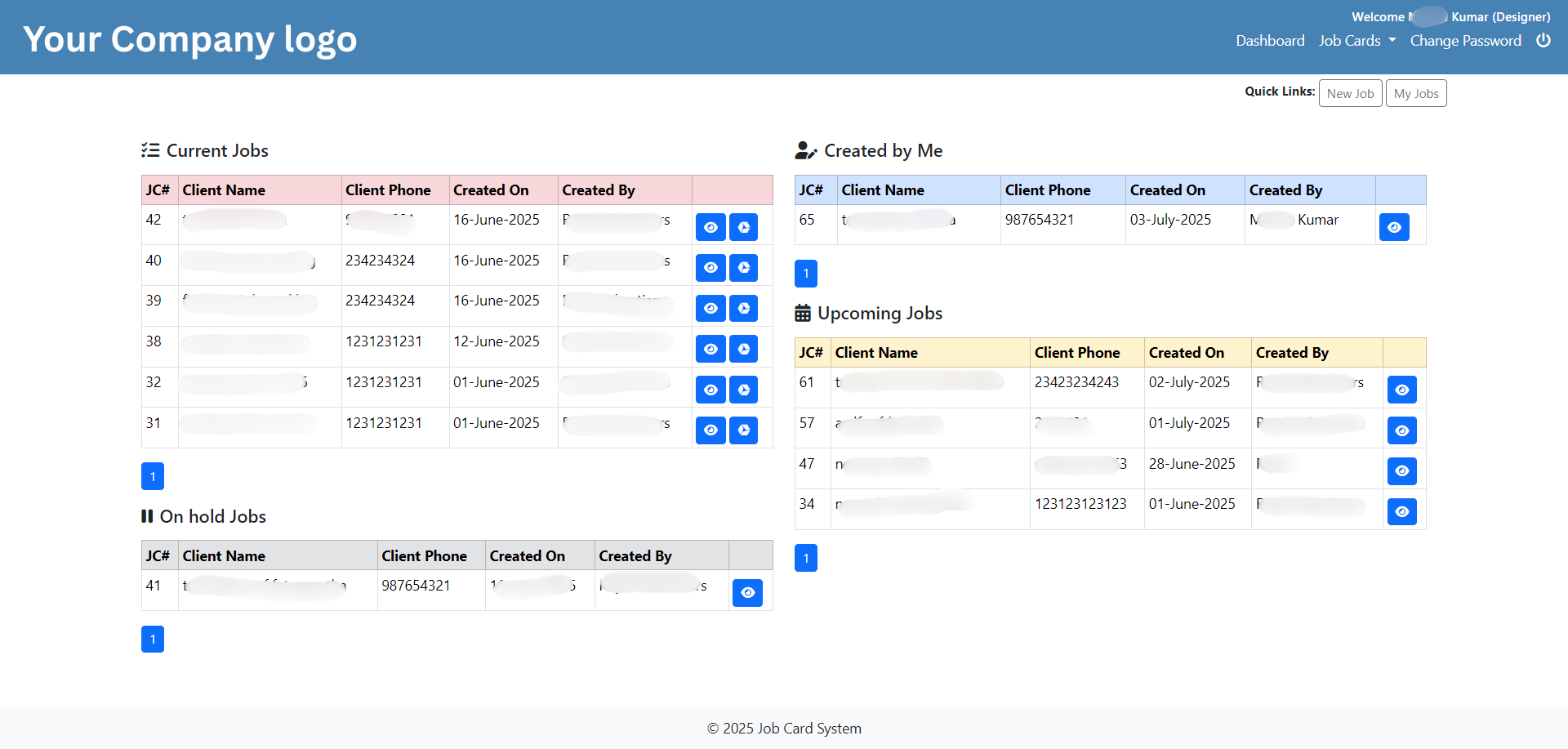Open Change Password from the navbar
This screenshot has width=1568, height=749.
coord(1466,40)
